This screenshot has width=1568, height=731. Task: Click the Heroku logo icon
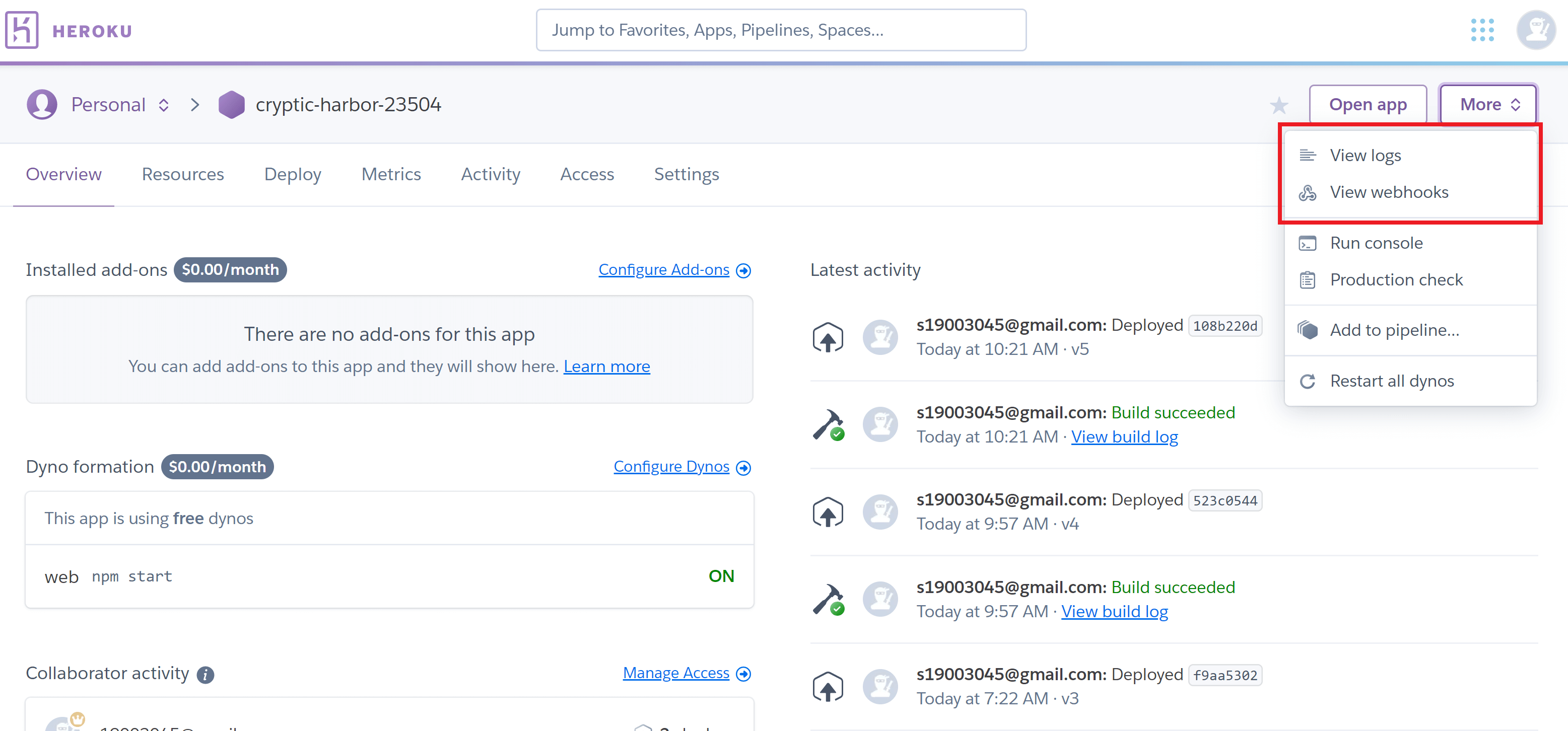pos(22,30)
